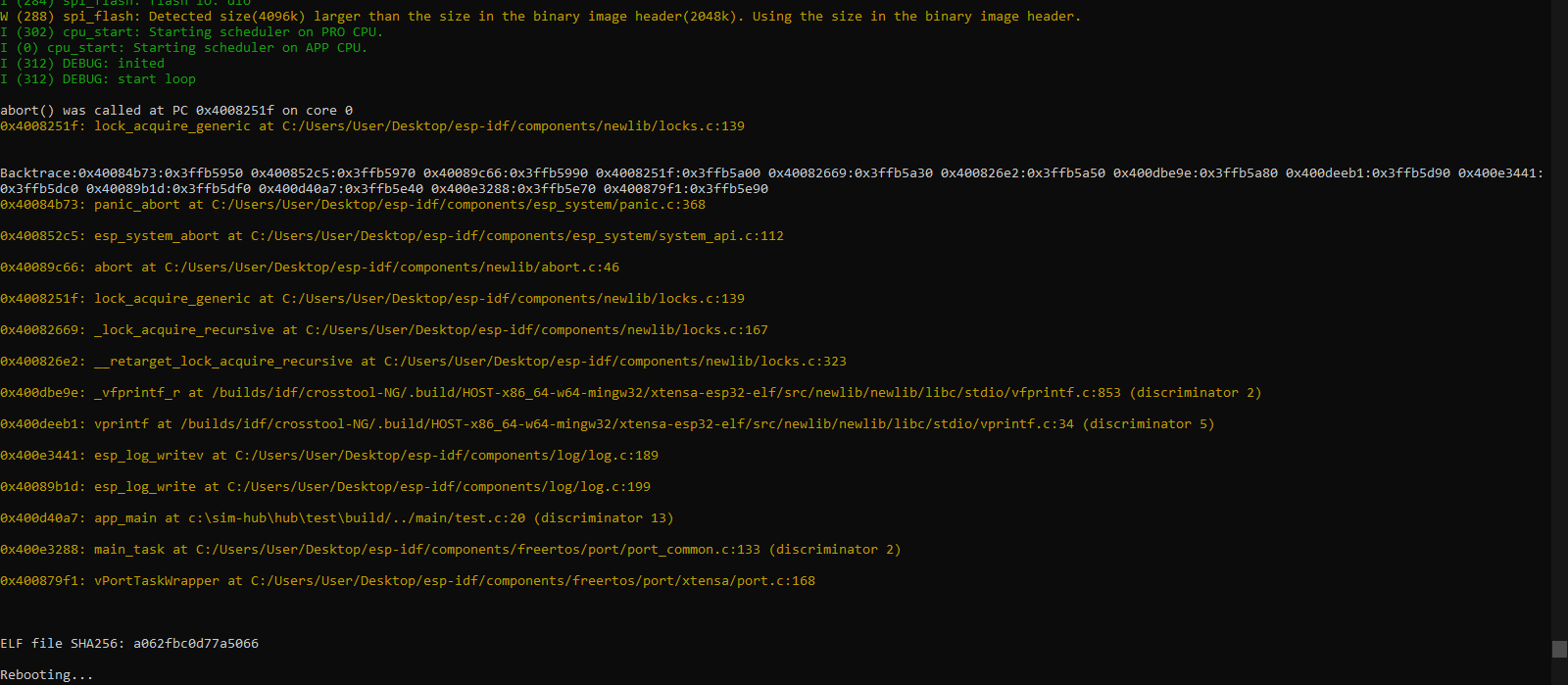Click the "DEBUG: start loop" log line
This screenshot has height=685, width=1568.
point(98,79)
